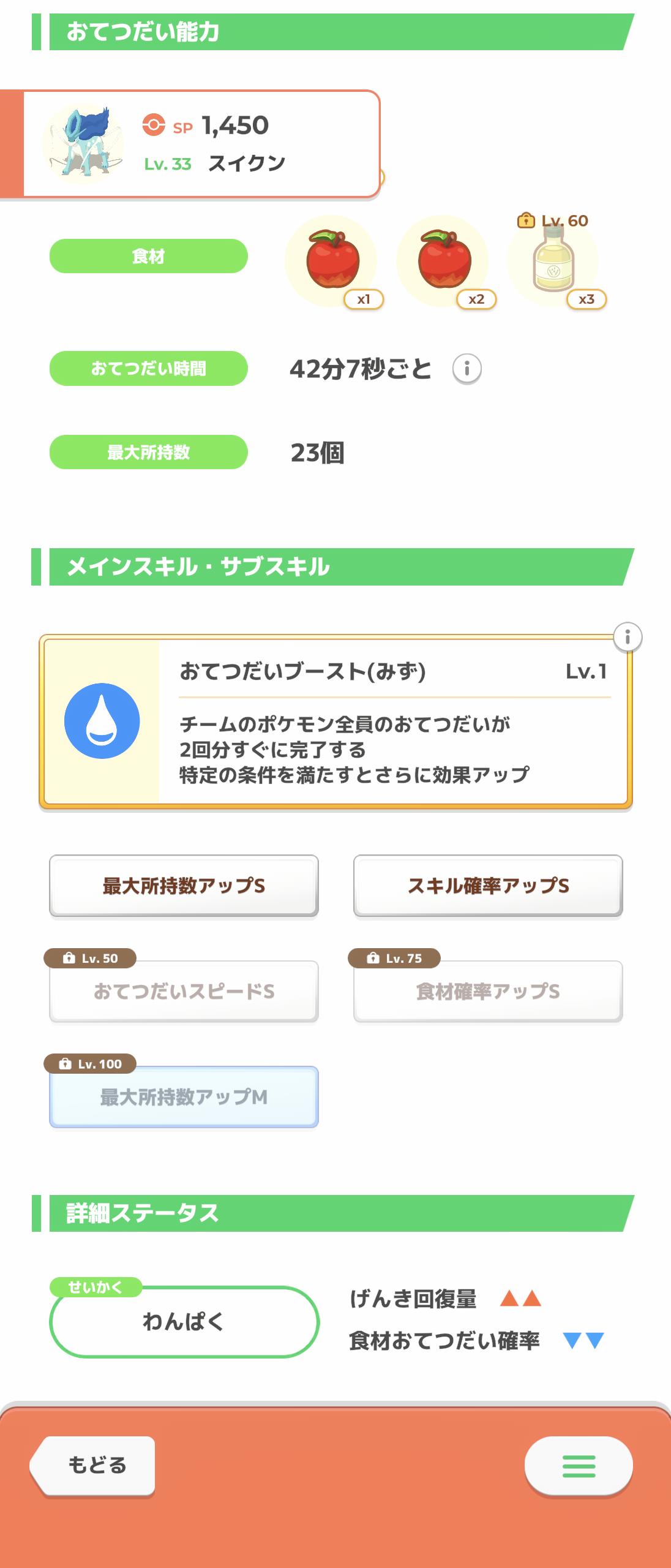The image size is (671, 1568).
Task: Select the 最大所持数アップS sub skill
Action: 184,886
